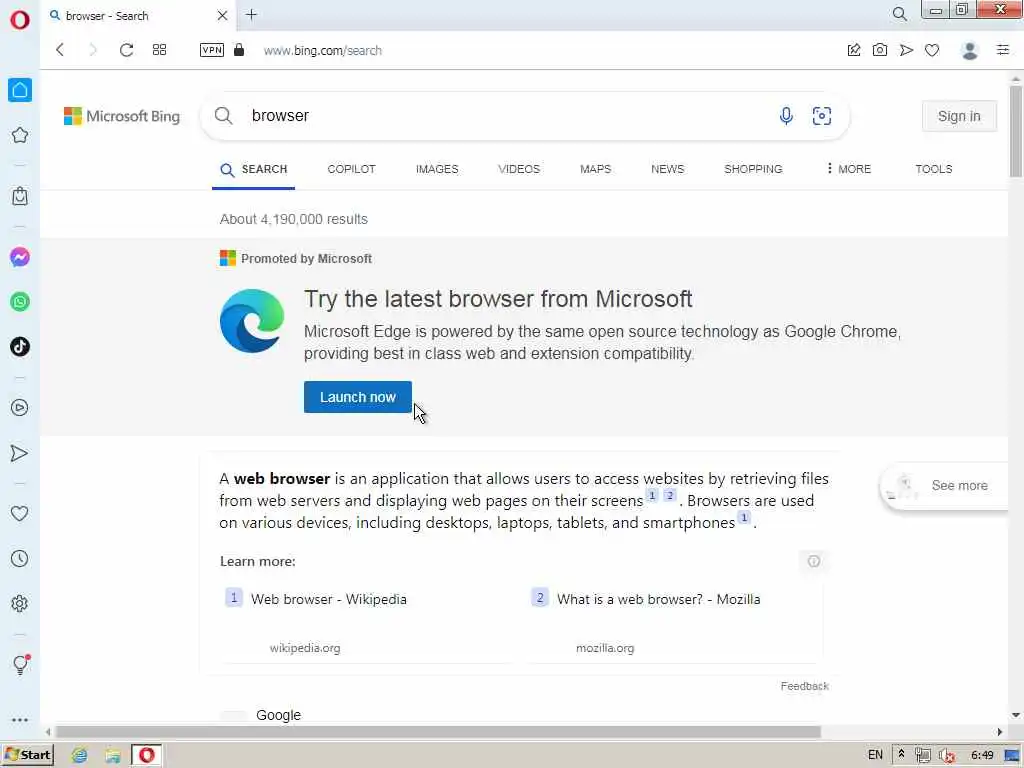This screenshot has width=1024, height=768.
Task: Open the sidebar Home icon
Action: point(20,90)
